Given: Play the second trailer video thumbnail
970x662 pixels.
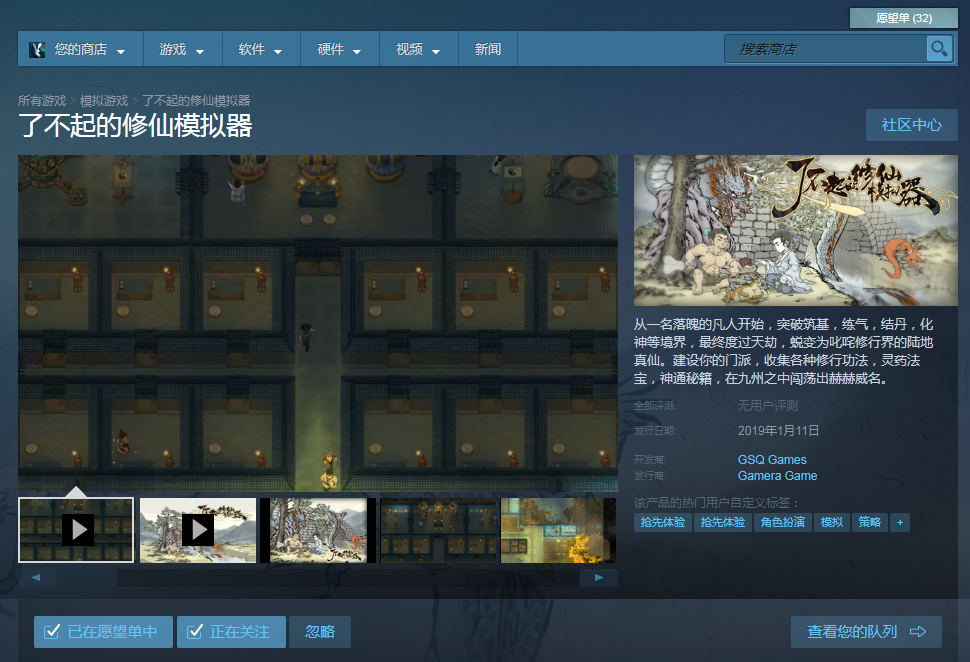Looking at the screenshot, I should tap(198, 530).
